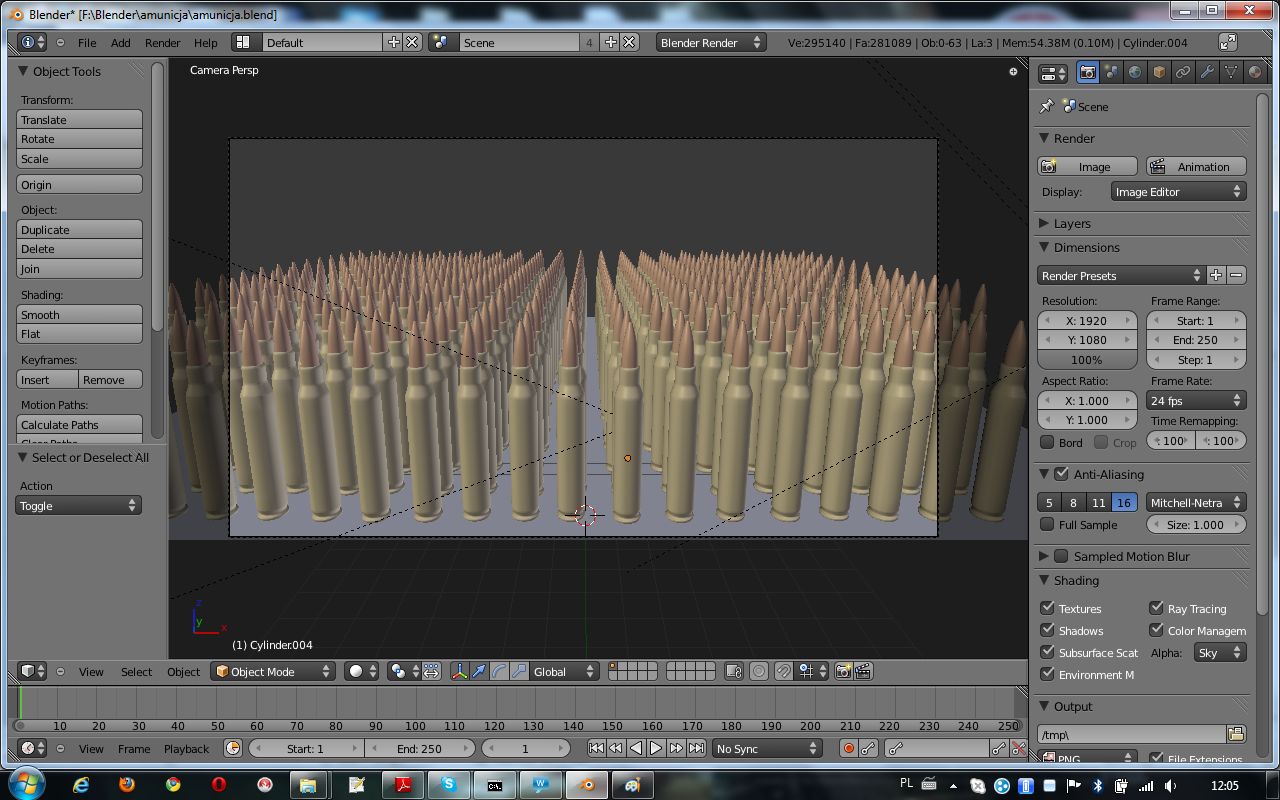Click the resolution percentage 100% slider

(1088, 359)
